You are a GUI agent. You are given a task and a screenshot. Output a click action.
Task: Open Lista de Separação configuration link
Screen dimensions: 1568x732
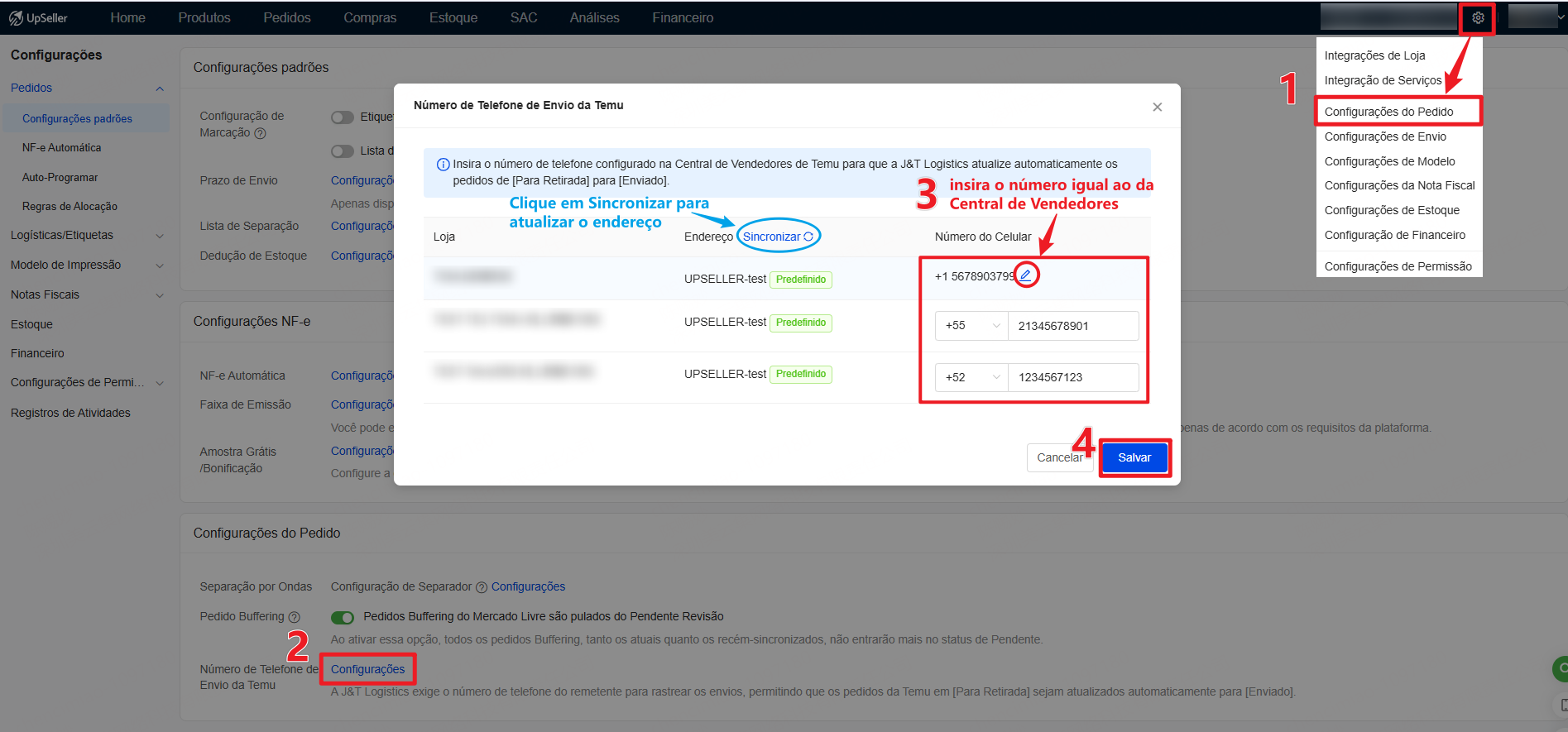click(362, 226)
